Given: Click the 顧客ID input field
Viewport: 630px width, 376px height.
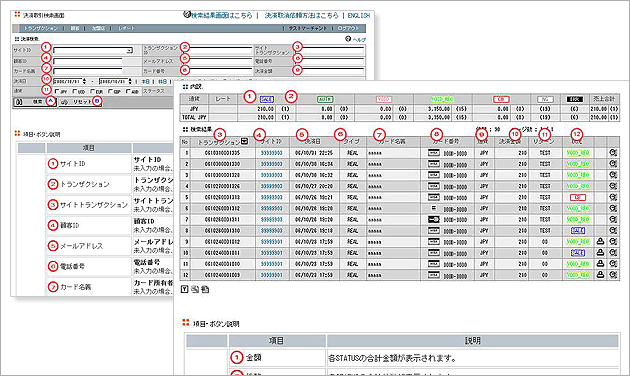Looking at the screenshot, I should pyautogui.click(x=88, y=61).
